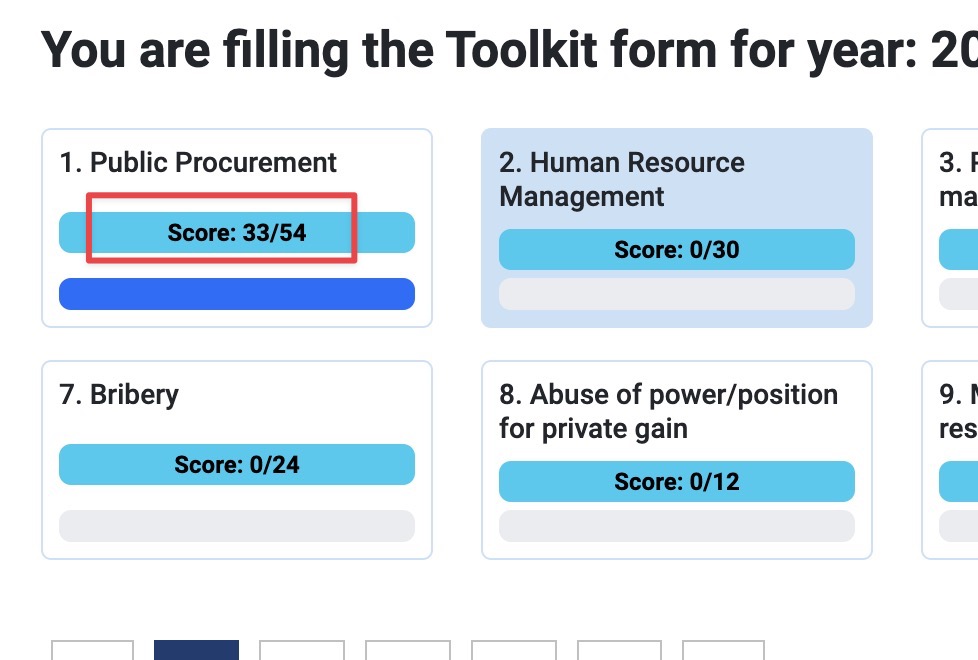Click the first outlined page button at the bottom left

click(92, 650)
